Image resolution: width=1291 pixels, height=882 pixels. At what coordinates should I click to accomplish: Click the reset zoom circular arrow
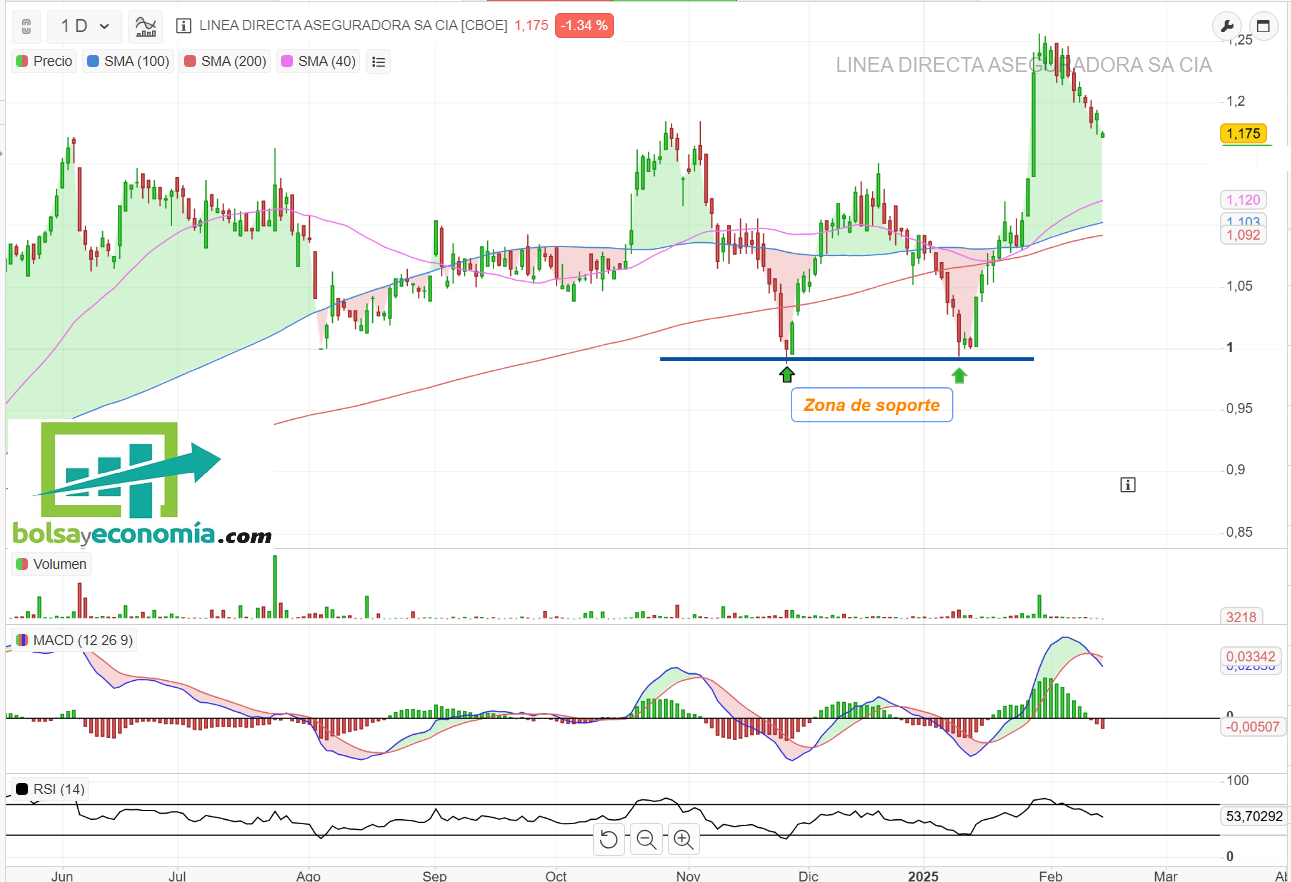point(608,840)
